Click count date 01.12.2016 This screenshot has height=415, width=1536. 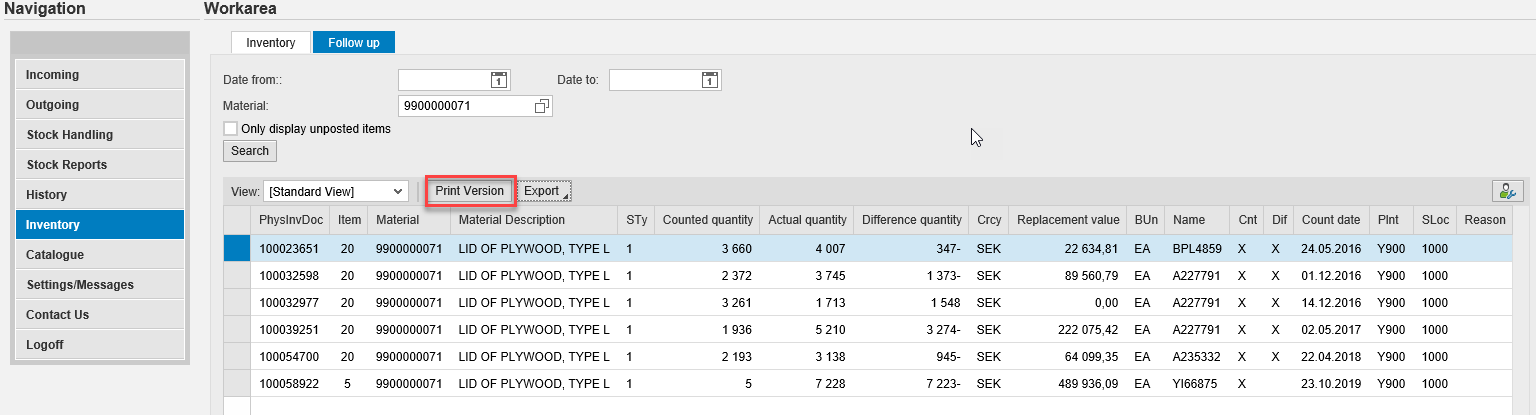coord(1330,276)
